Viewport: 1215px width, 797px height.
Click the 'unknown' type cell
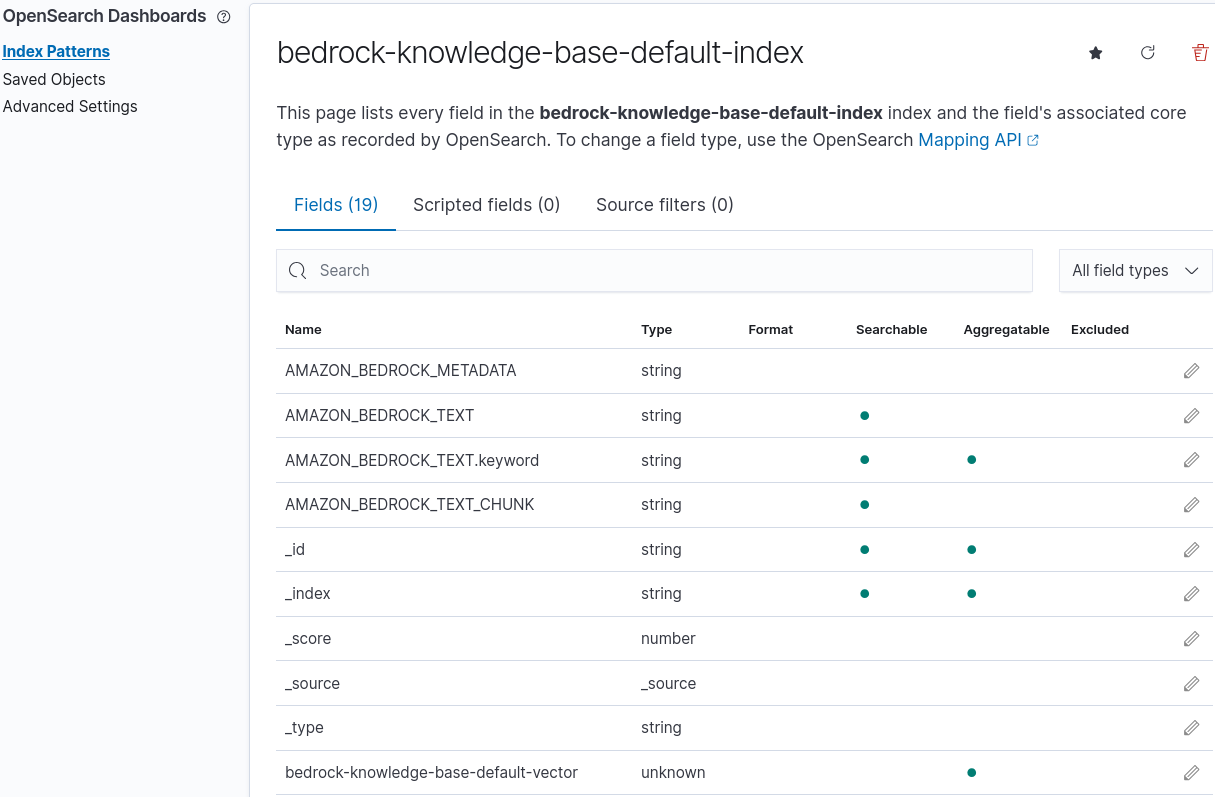[x=673, y=773]
